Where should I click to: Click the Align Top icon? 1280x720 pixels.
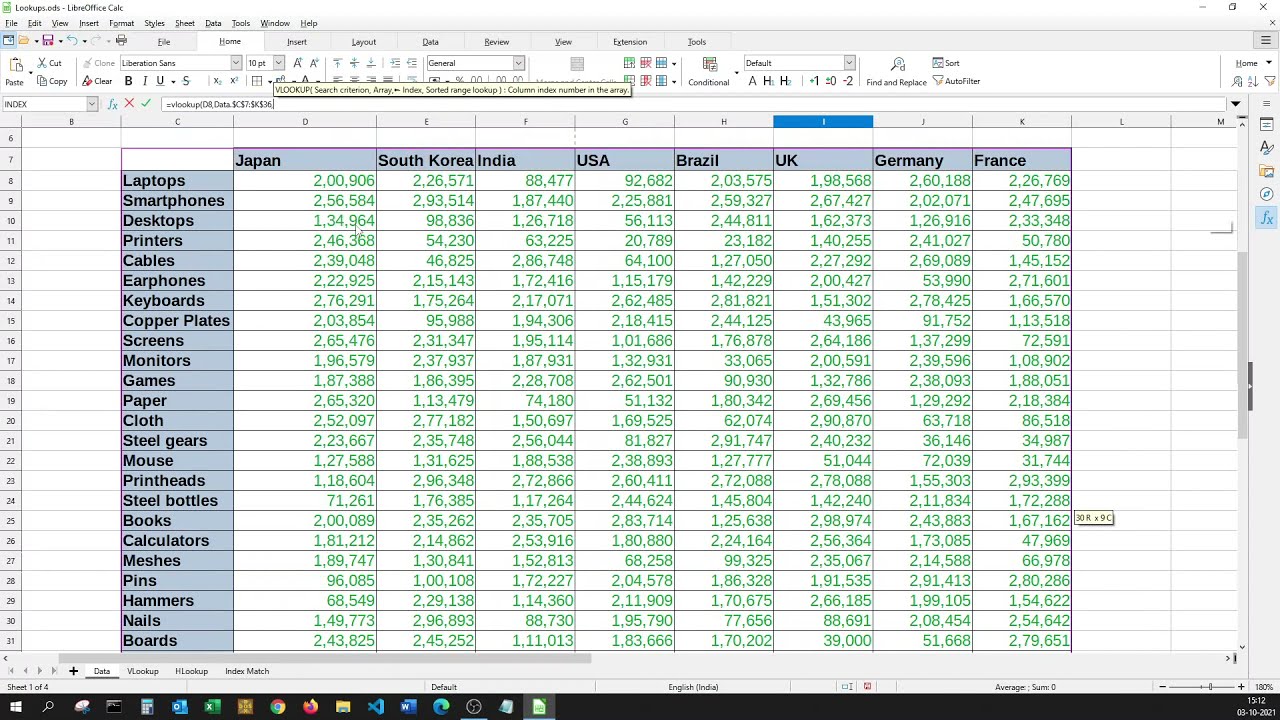pos(337,63)
